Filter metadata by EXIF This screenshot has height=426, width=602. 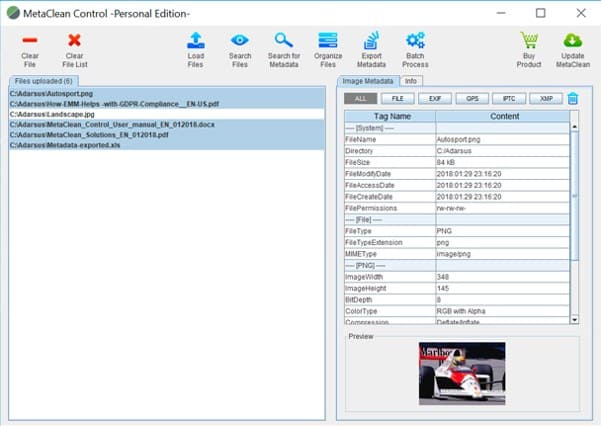[x=433, y=98]
